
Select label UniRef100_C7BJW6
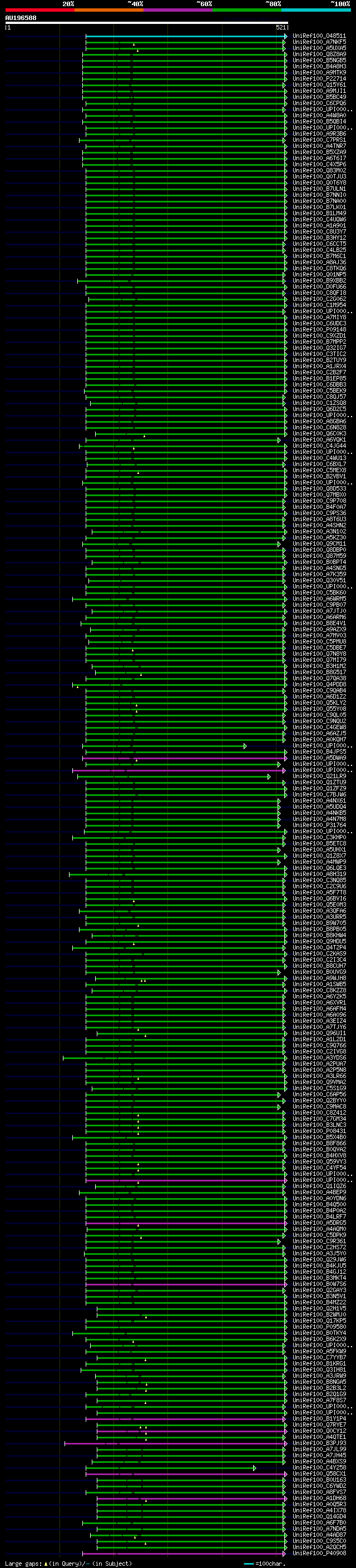pos(319,794)
